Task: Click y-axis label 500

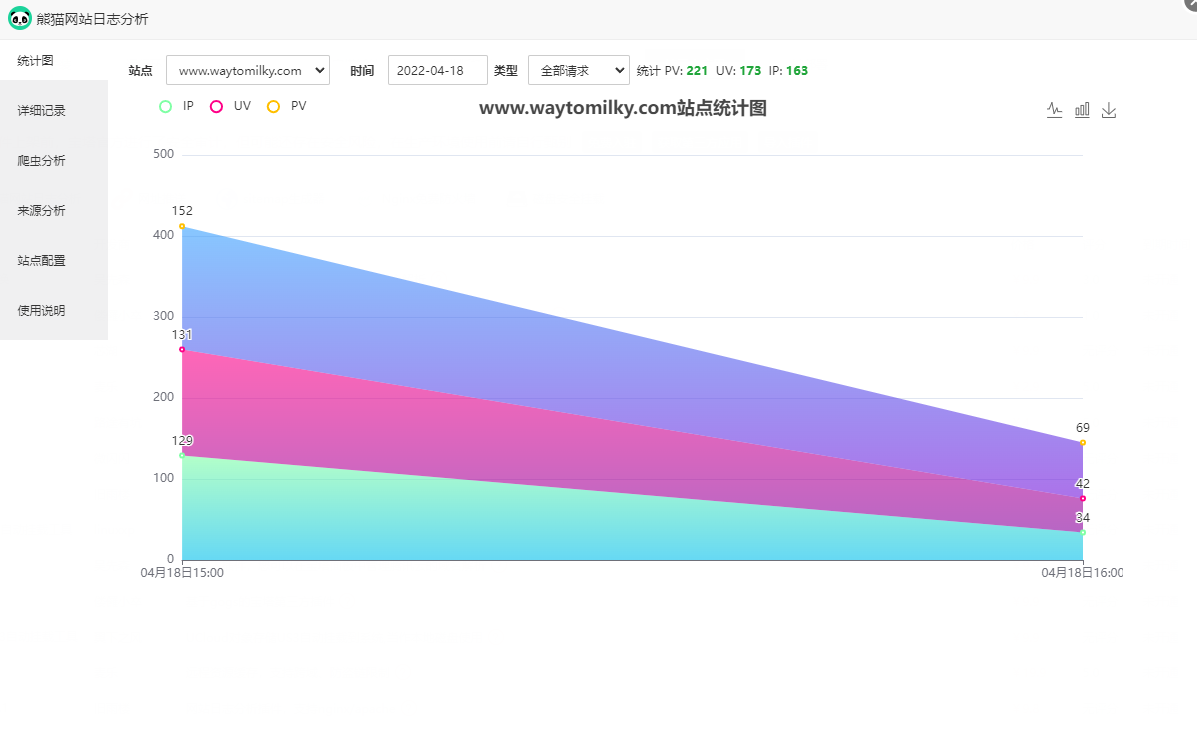Action: (163, 154)
